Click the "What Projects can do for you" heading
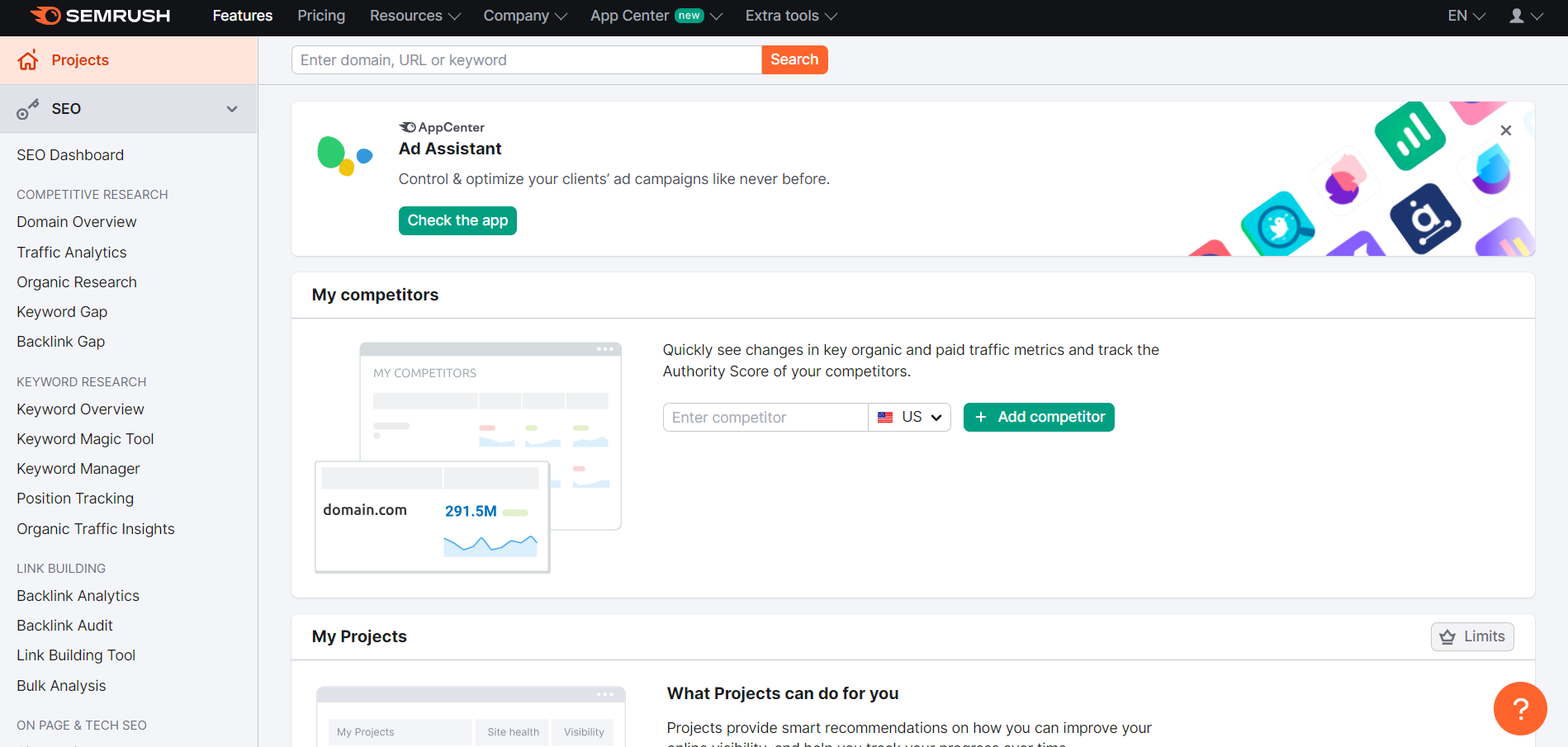1568x747 pixels. pyautogui.click(x=783, y=693)
